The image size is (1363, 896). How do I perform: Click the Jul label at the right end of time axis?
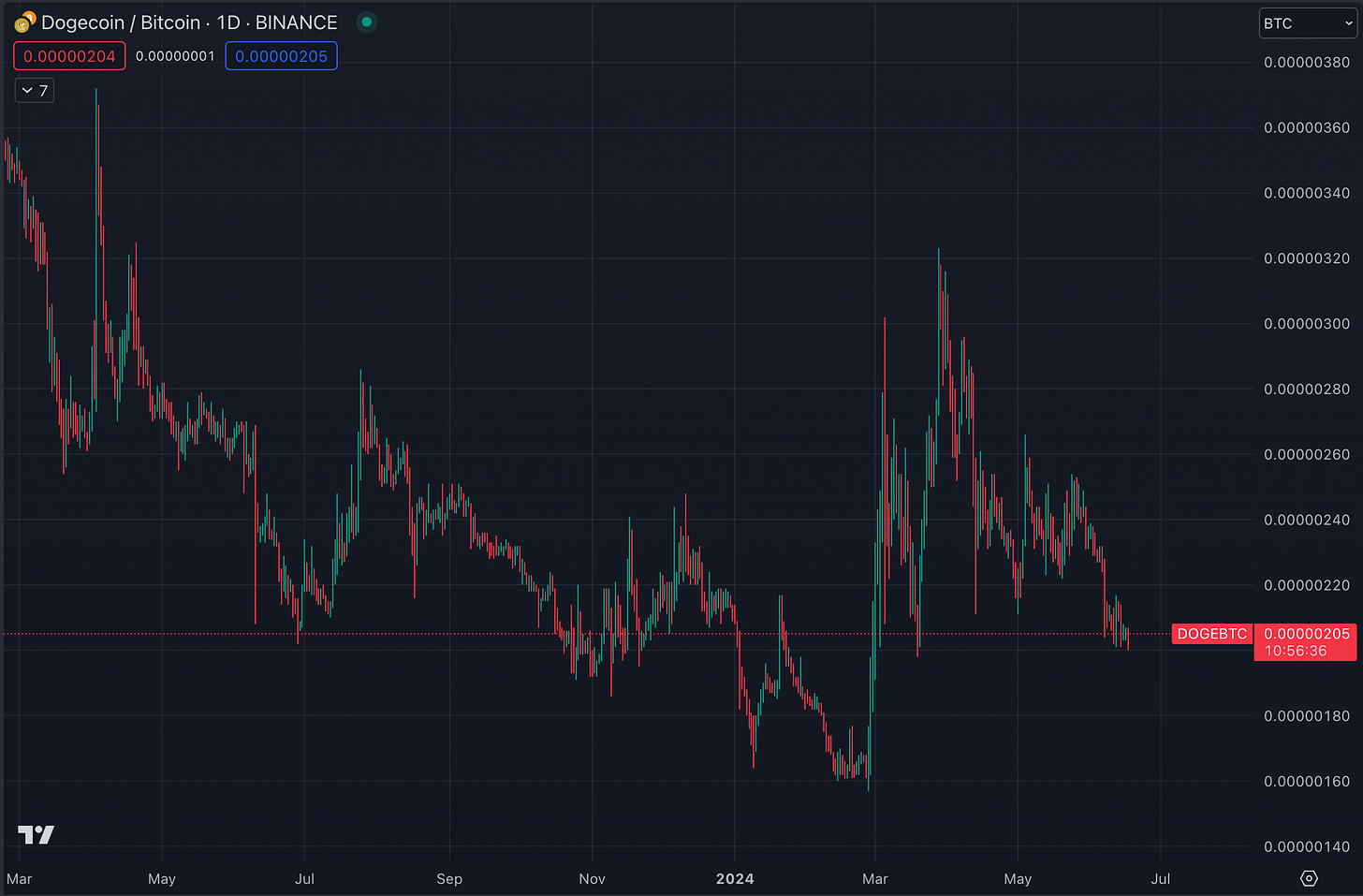click(x=1161, y=879)
